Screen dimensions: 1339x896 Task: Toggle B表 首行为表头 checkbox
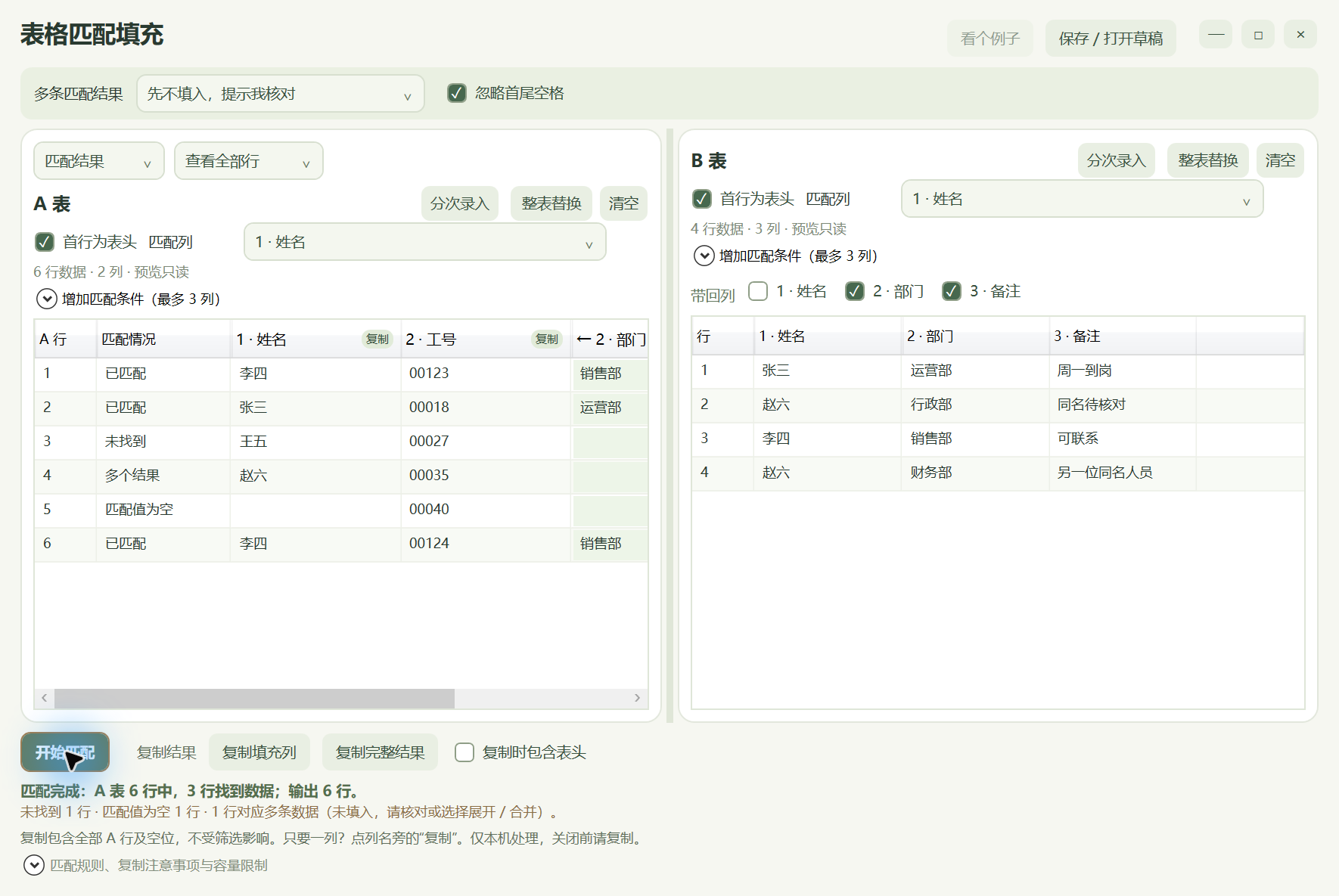coord(702,199)
